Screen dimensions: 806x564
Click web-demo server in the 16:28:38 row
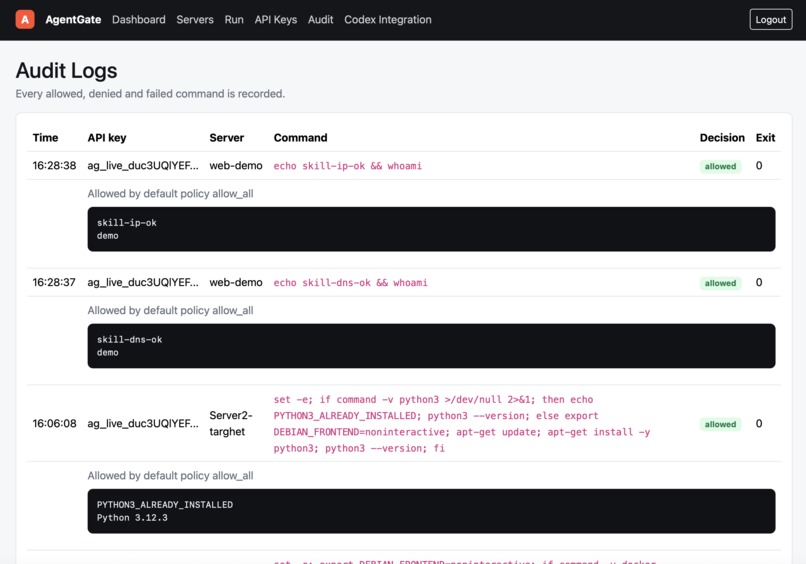pos(236,166)
